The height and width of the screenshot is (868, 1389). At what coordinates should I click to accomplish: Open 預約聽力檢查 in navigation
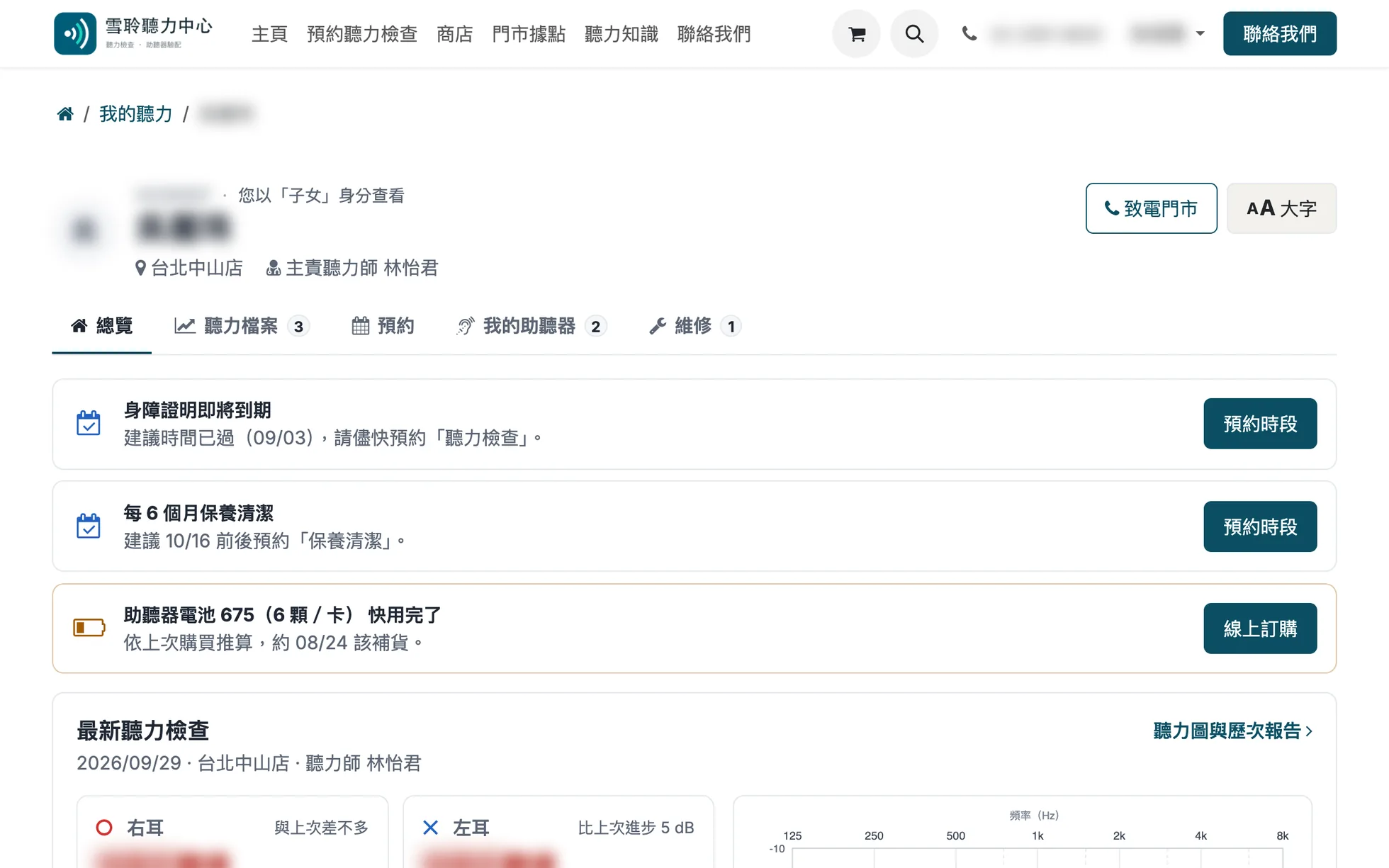click(362, 33)
